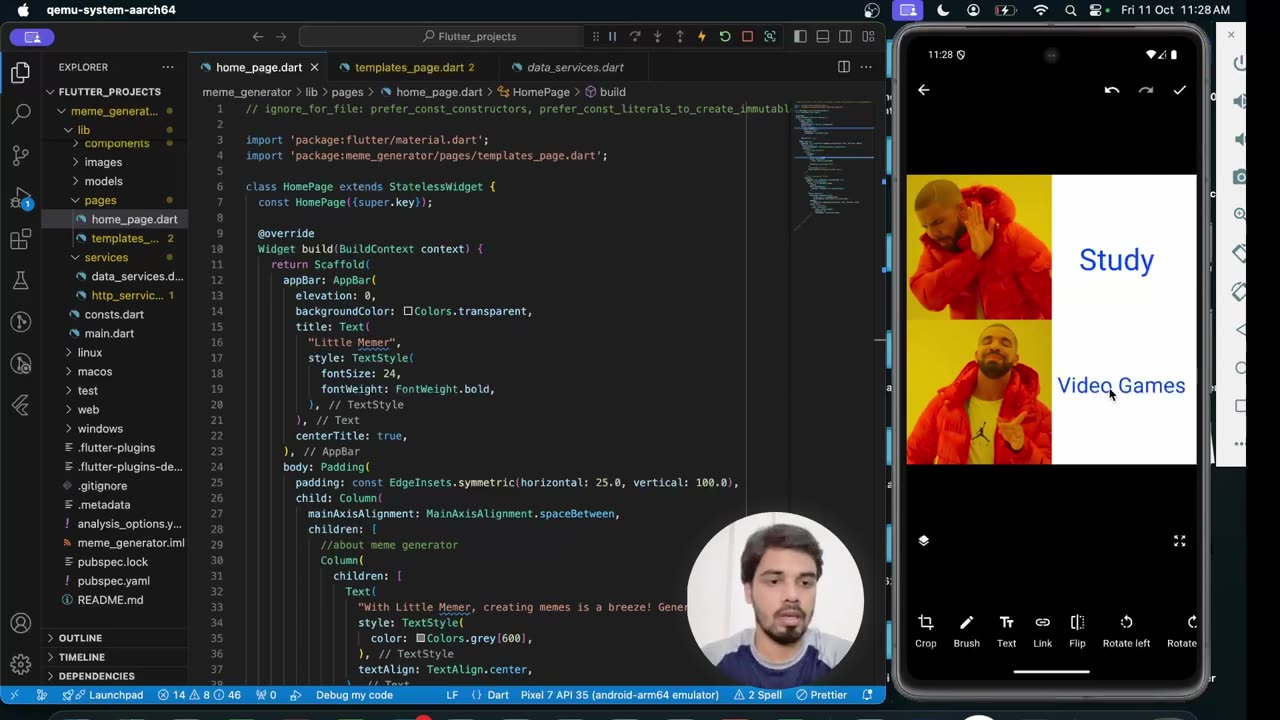Go back using editor navigation arrow
Viewport: 1280px width, 720px height.
258,36
